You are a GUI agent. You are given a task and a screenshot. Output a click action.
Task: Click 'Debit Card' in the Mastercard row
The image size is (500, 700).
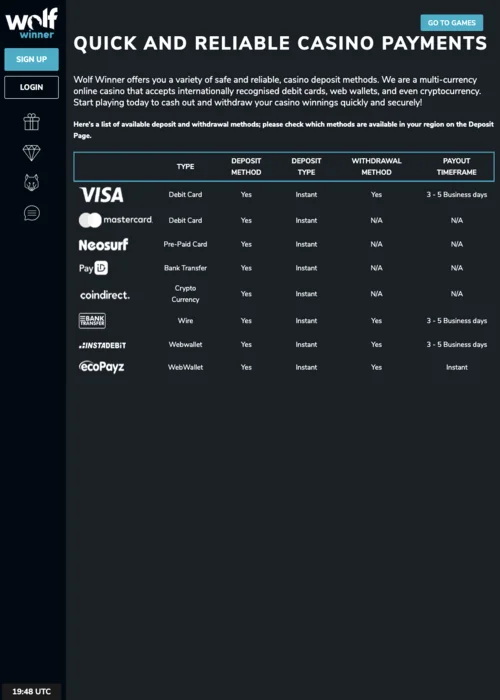[x=185, y=220]
